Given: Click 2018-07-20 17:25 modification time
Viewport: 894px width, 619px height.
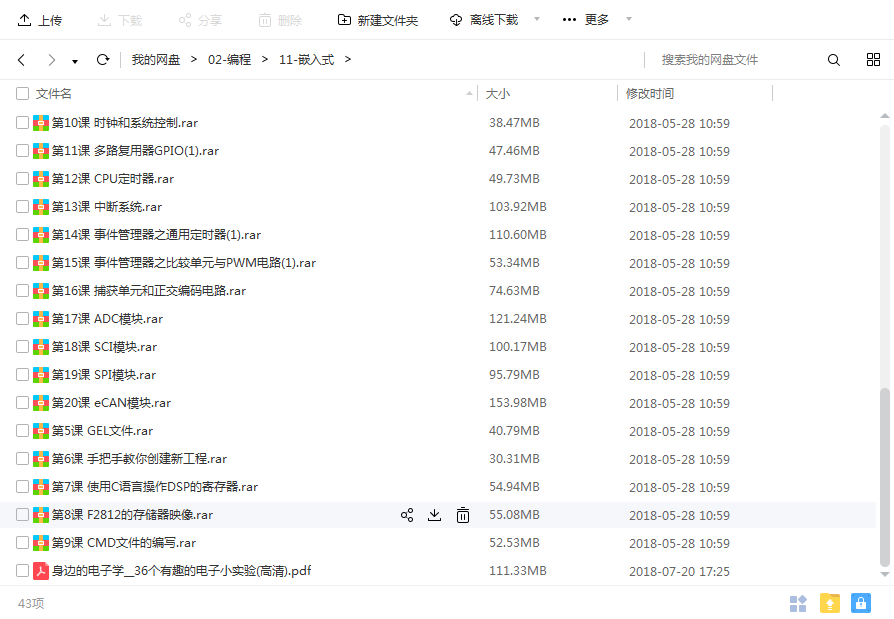Looking at the screenshot, I should [x=679, y=571].
